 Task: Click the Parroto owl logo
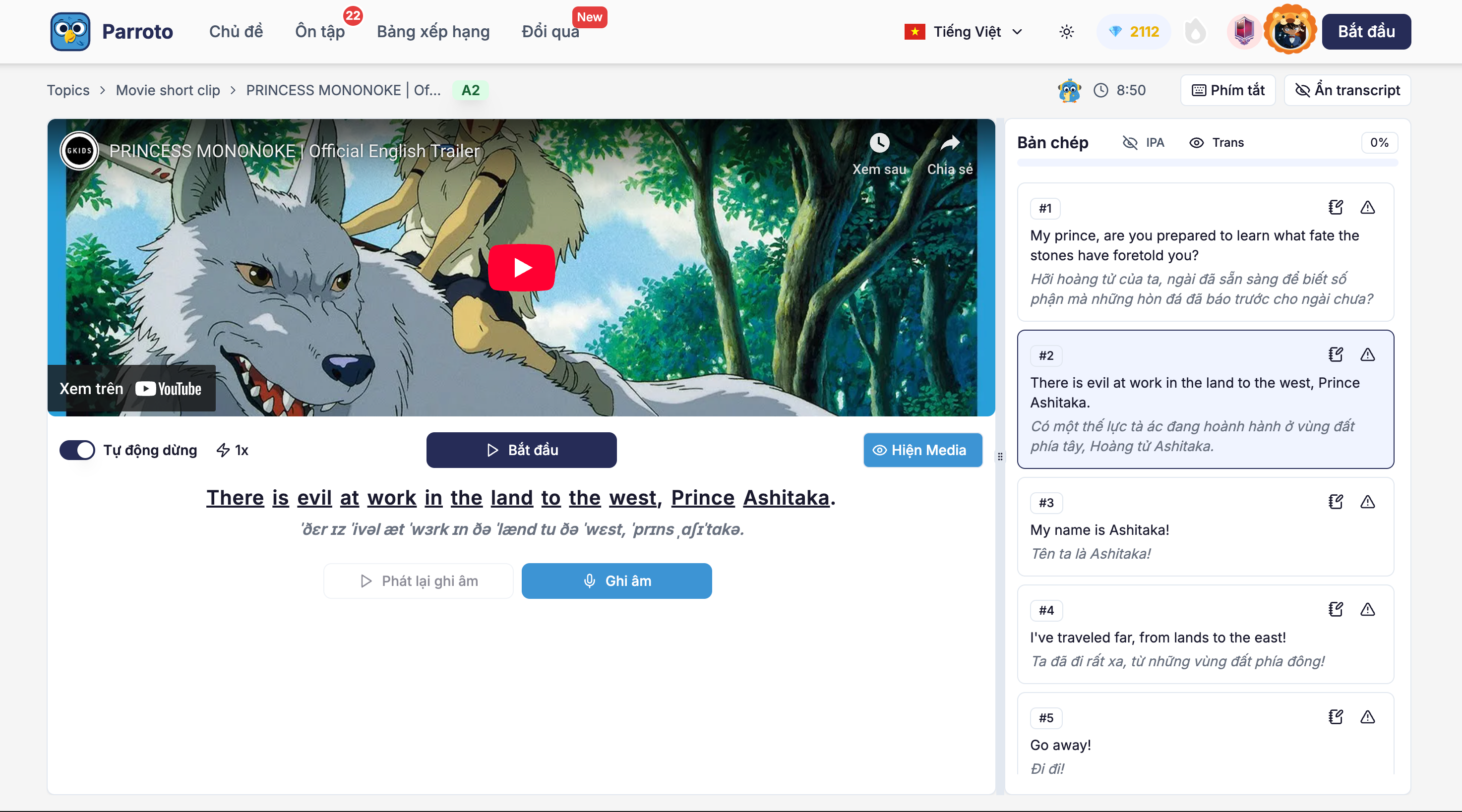pyautogui.click(x=70, y=31)
